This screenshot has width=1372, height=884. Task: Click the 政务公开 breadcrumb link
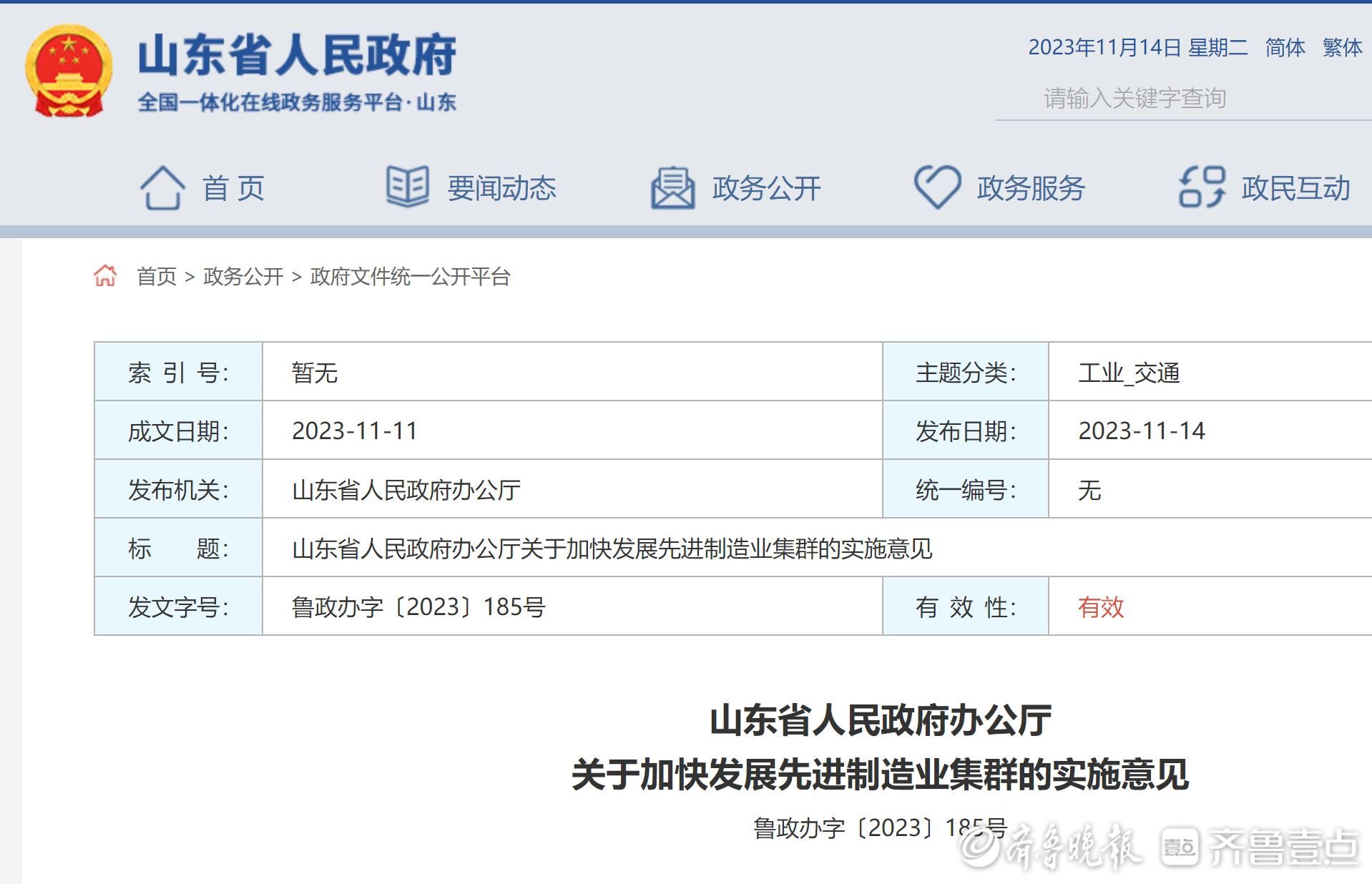pos(243,277)
